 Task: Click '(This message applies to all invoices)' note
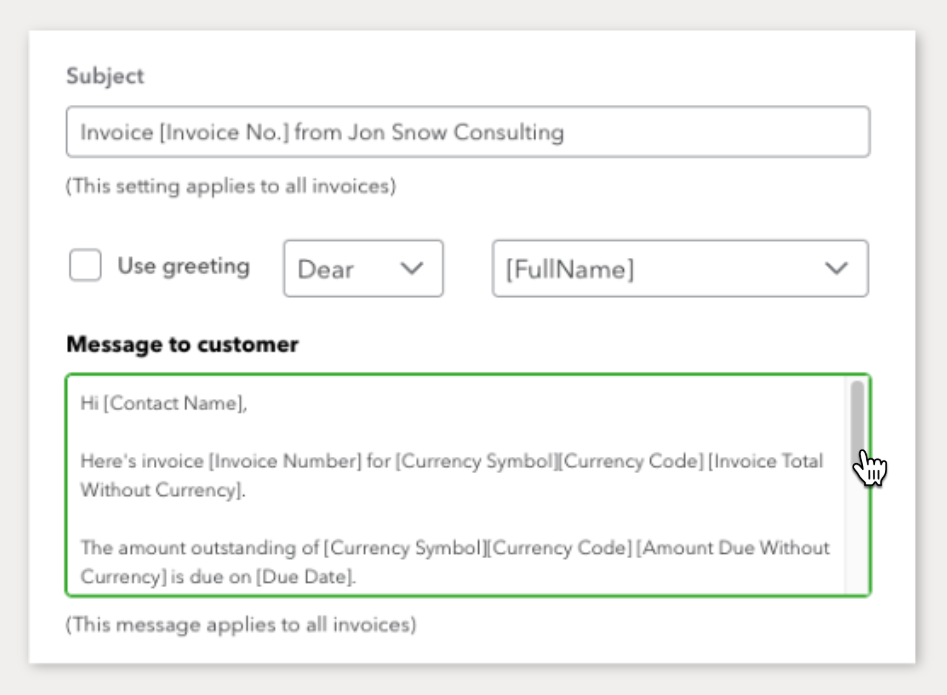pos(241,626)
